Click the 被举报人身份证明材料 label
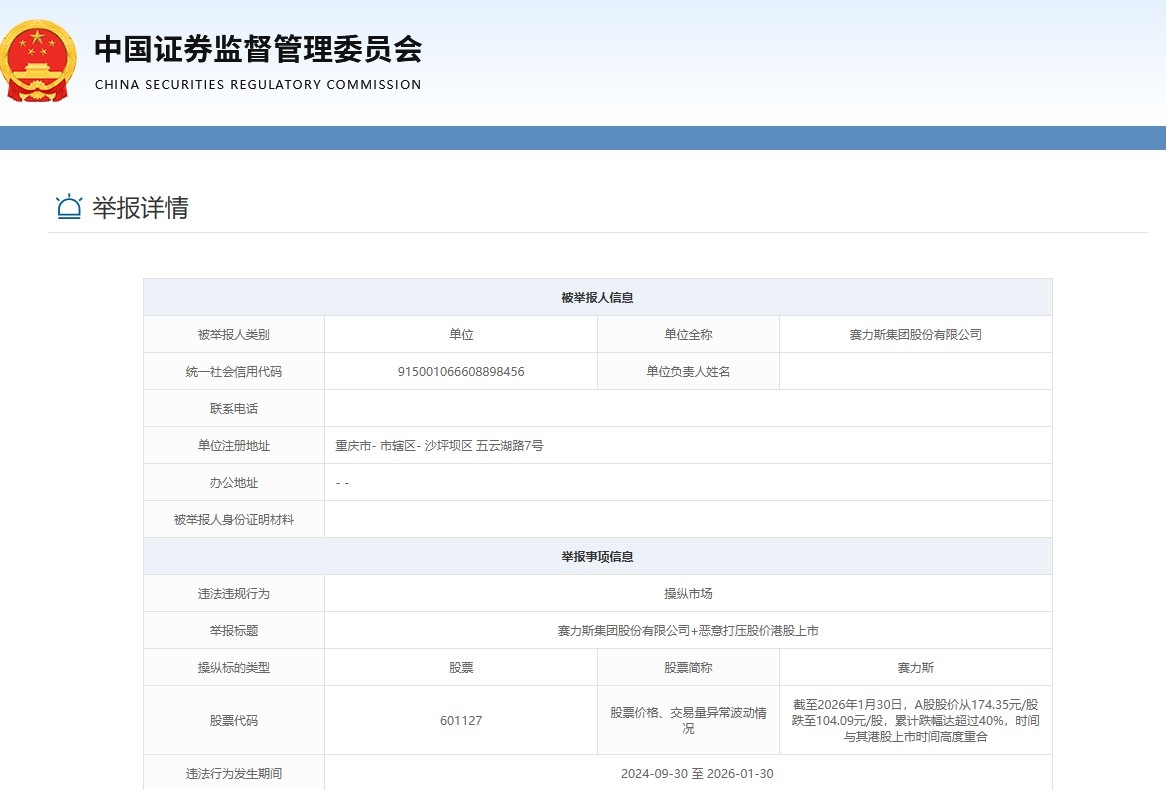 (233, 520)
